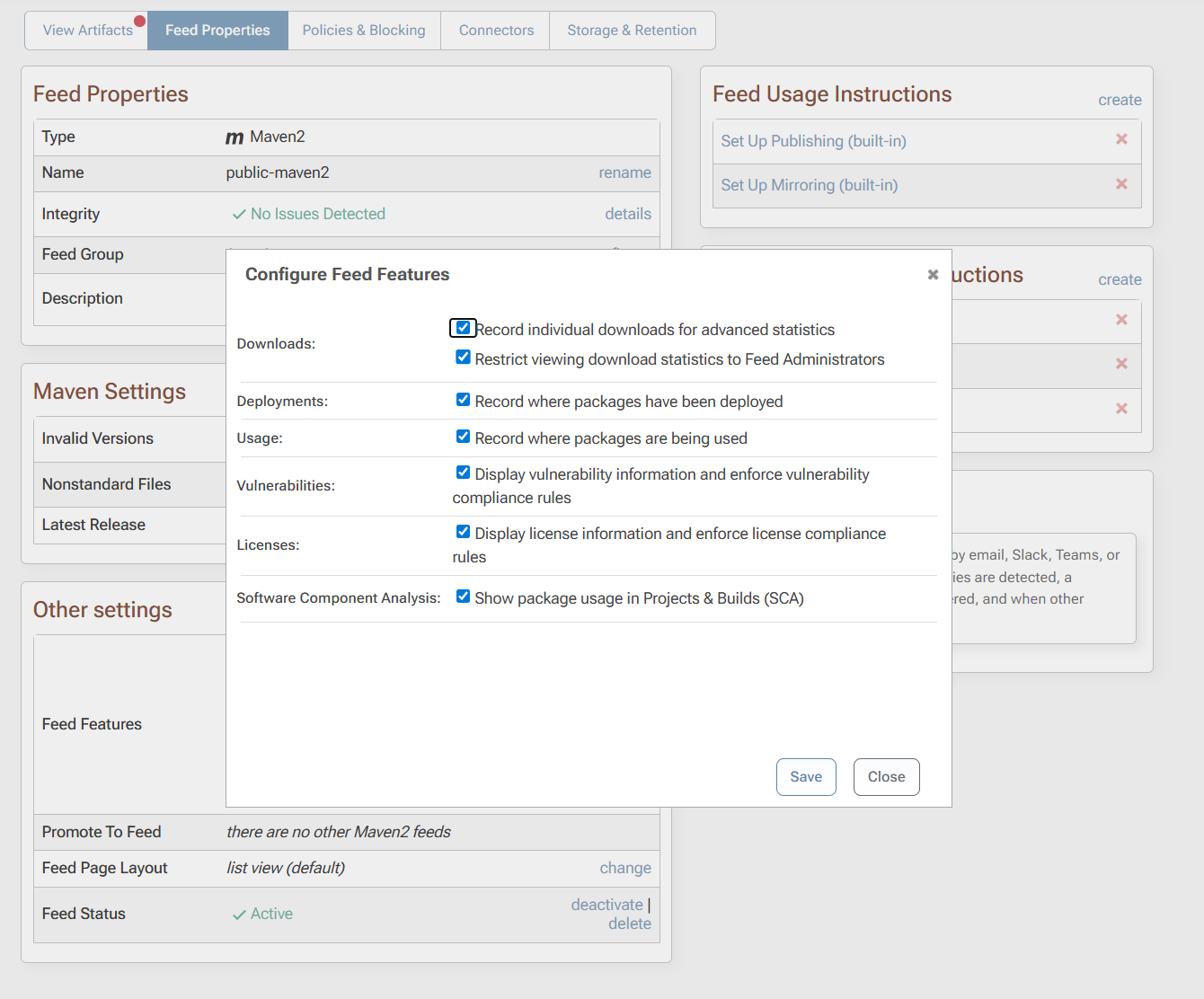1204x999 pixels.
Task: Open the Storage & Retention tab
Action: click(632, 31)
